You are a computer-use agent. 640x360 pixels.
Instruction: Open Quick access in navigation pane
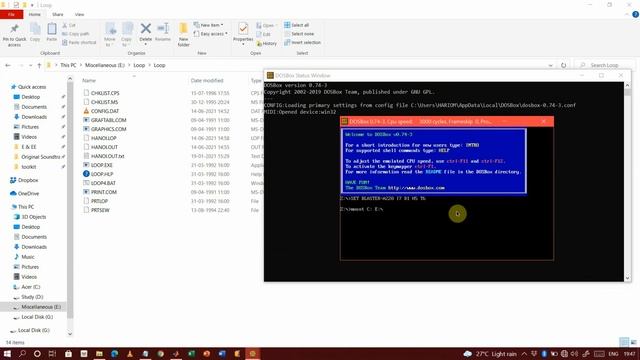tap(31, 87)
